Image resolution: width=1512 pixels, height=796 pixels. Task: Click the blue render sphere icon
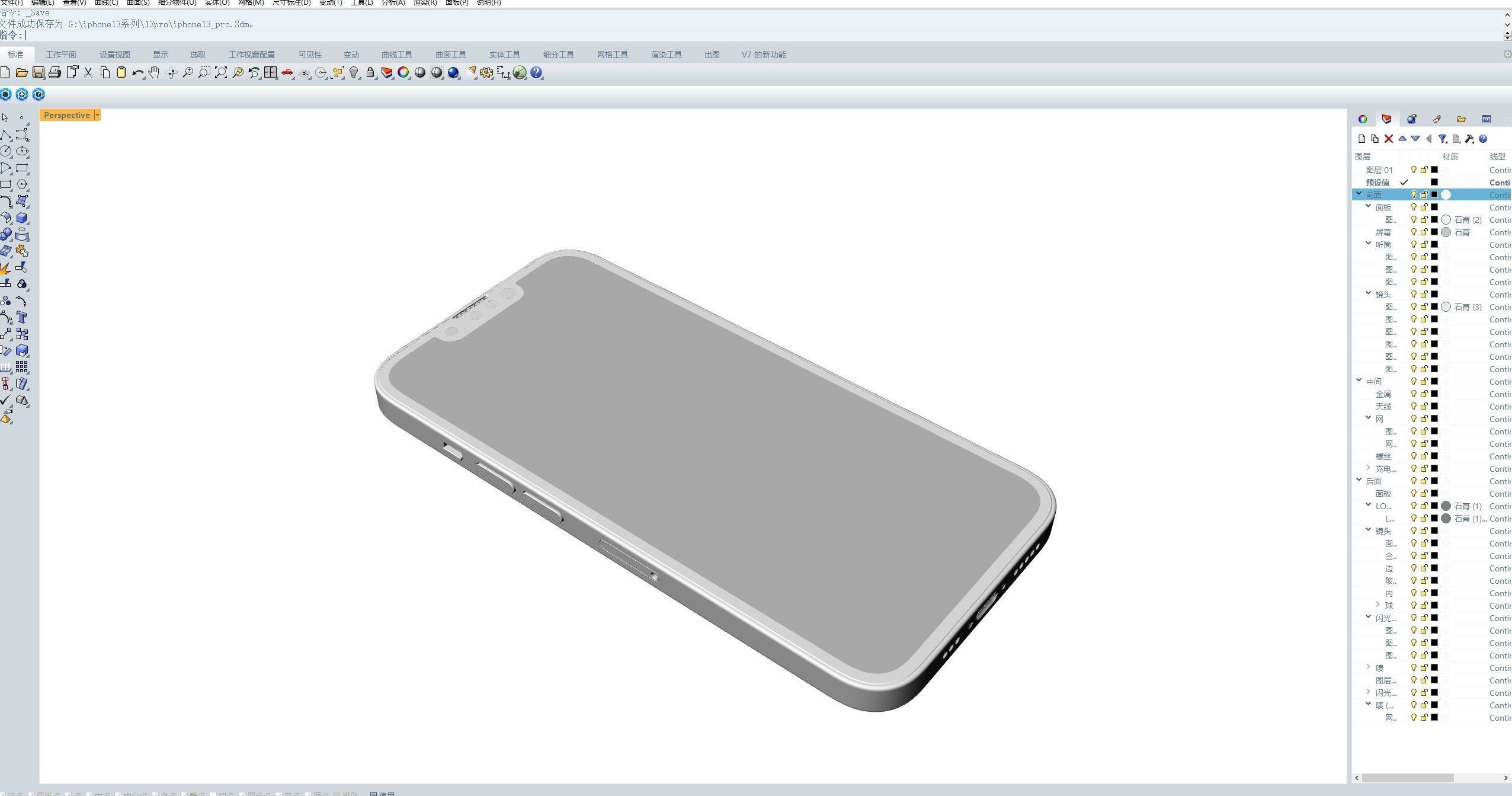454,73
